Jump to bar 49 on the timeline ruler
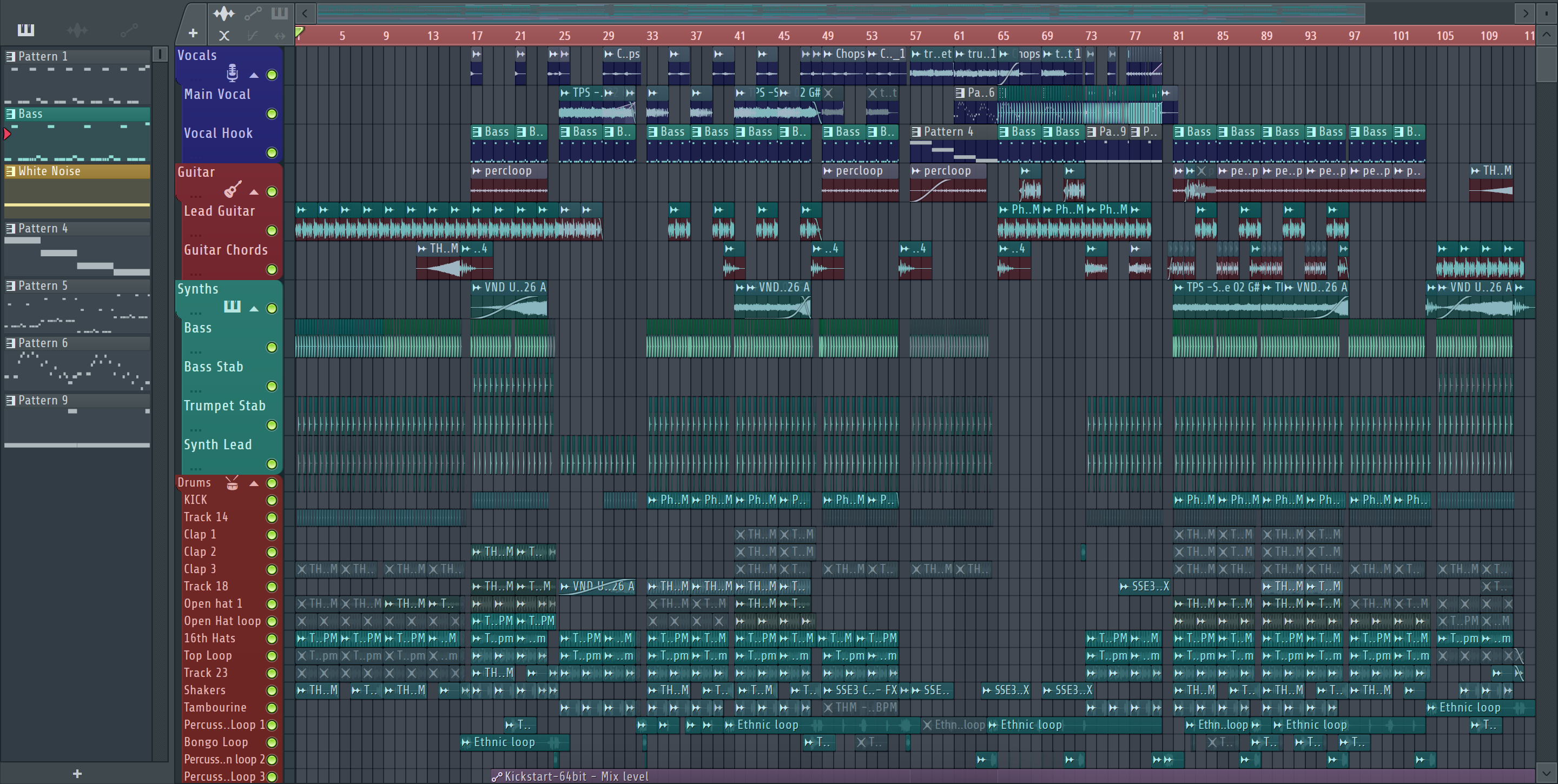 (x=827, y=36)
